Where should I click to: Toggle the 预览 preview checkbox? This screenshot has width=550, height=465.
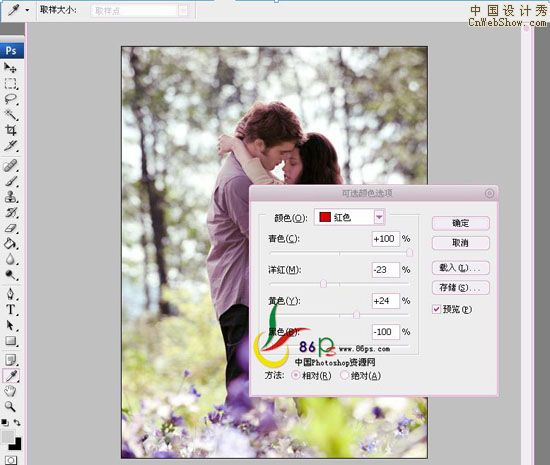(436, 309)
